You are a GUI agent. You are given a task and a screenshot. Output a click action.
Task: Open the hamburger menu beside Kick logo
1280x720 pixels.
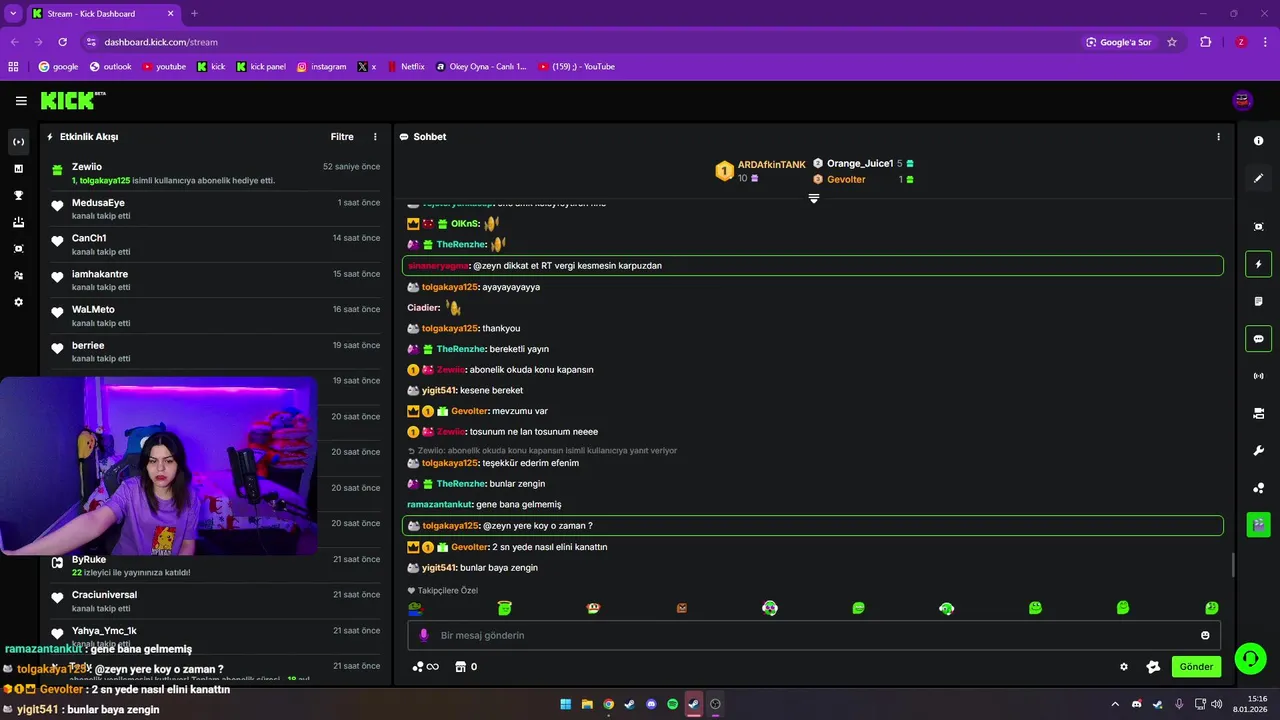(x=21, y=101)
